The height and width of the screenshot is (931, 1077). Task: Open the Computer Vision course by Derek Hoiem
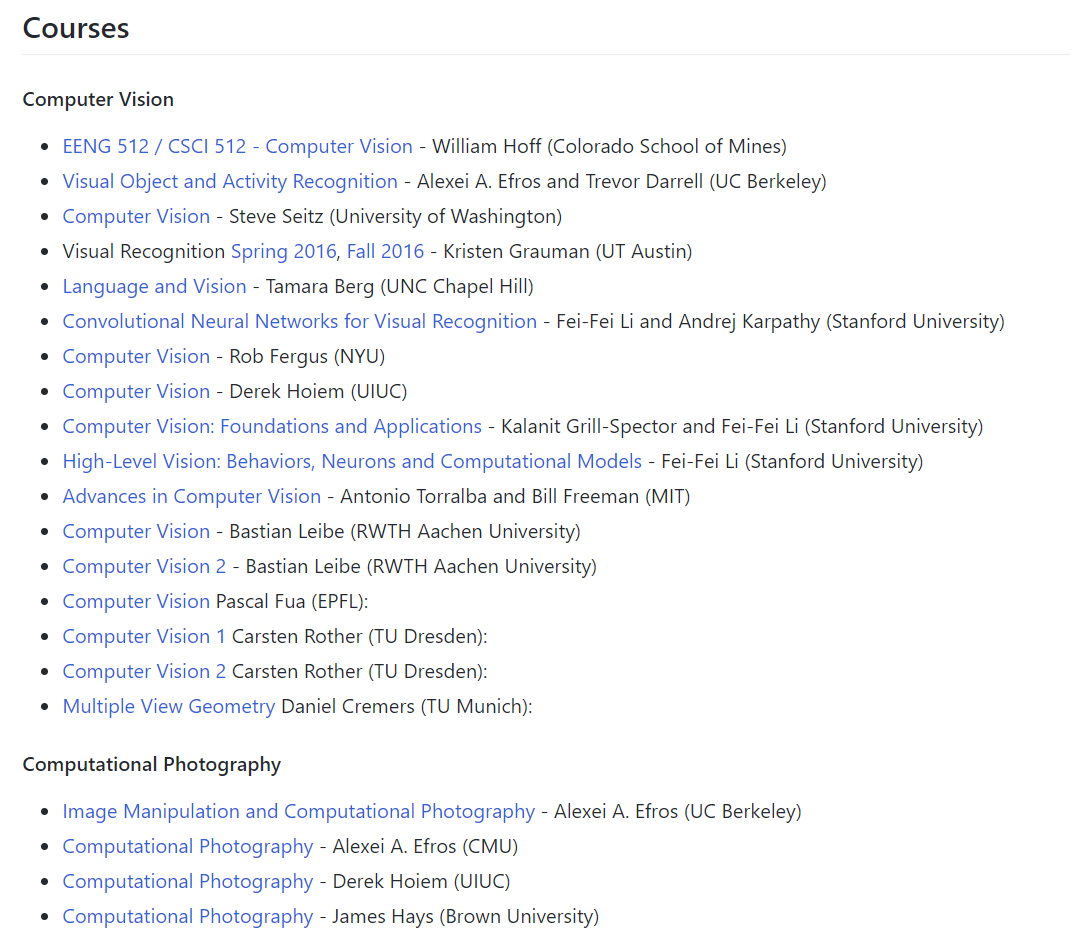pyautogui.click(x=136, y=392)
